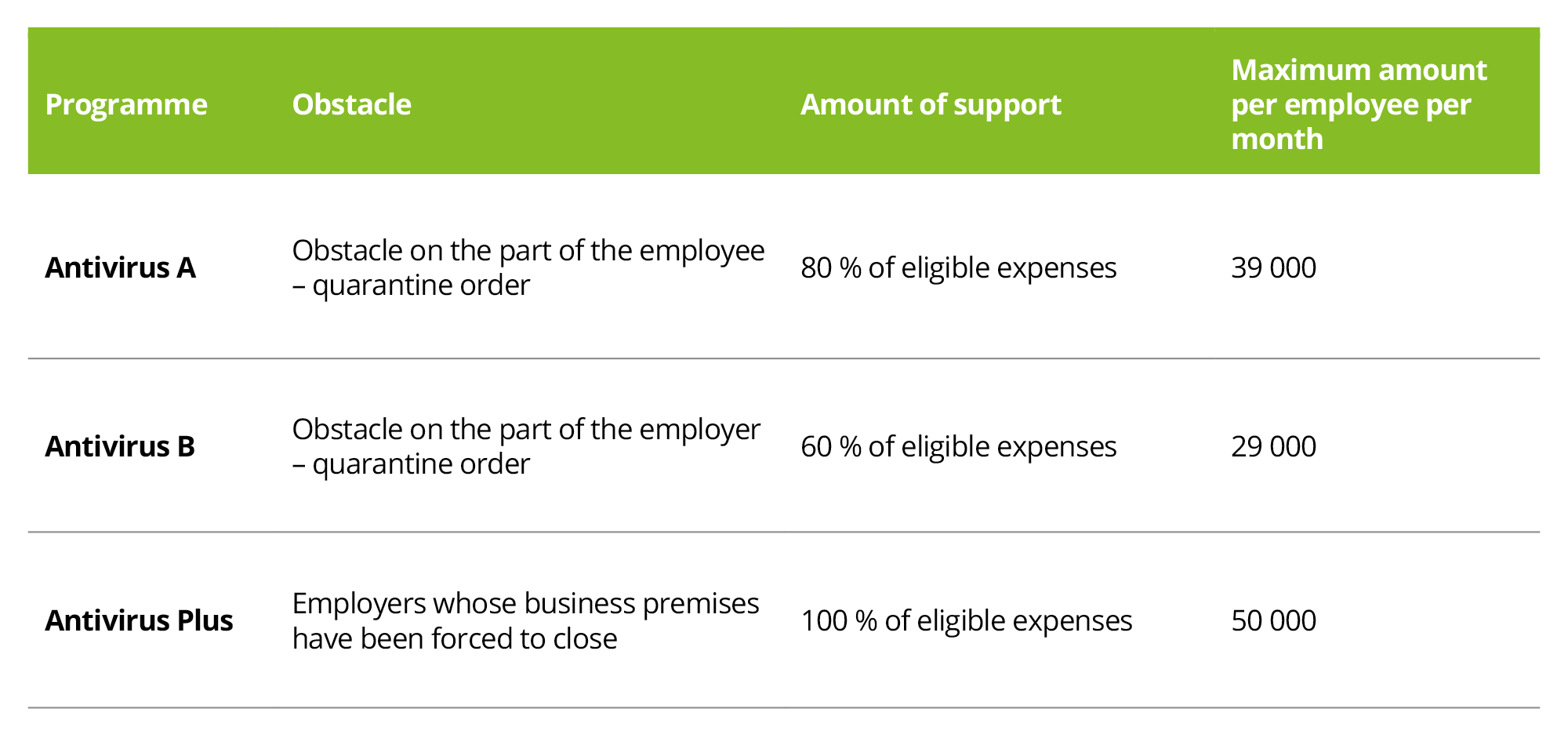Image resolution: width=1568 pixels, height=738 pixels.
Task: Click the Maximum amount per employee header
Action: 1358,104
